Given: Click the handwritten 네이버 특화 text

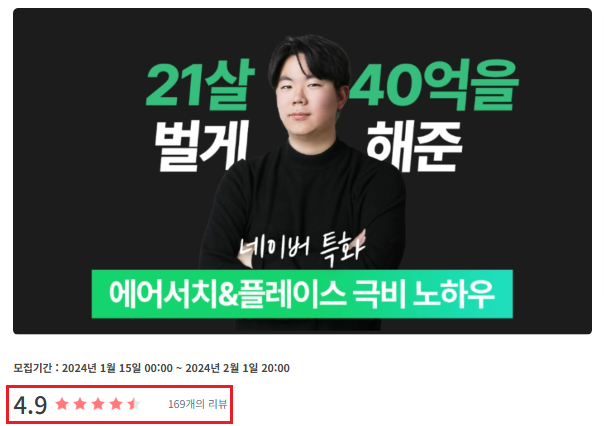Looking at the screenshot, I should pos(302,247).
